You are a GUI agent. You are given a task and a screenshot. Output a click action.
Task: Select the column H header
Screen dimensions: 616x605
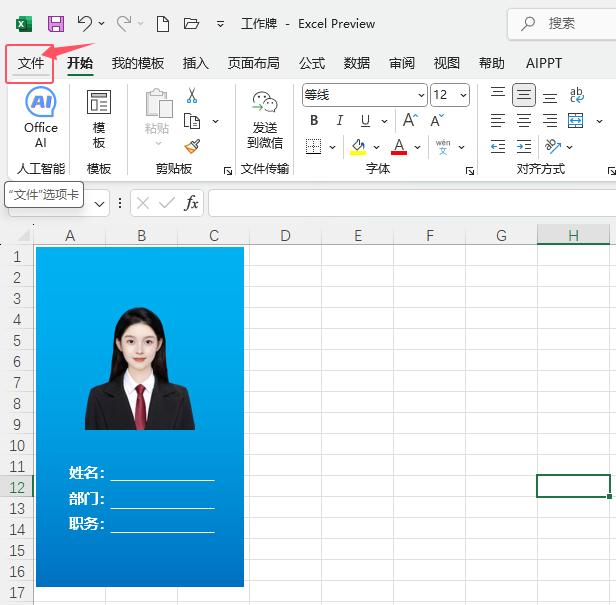coord(573,236)
